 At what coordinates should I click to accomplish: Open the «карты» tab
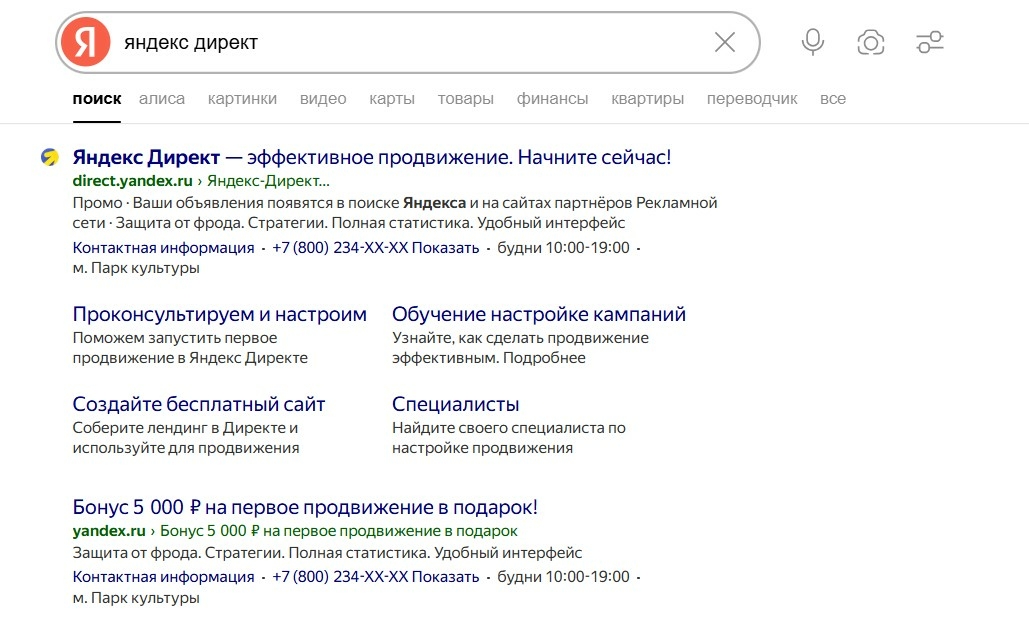(392, 99)
